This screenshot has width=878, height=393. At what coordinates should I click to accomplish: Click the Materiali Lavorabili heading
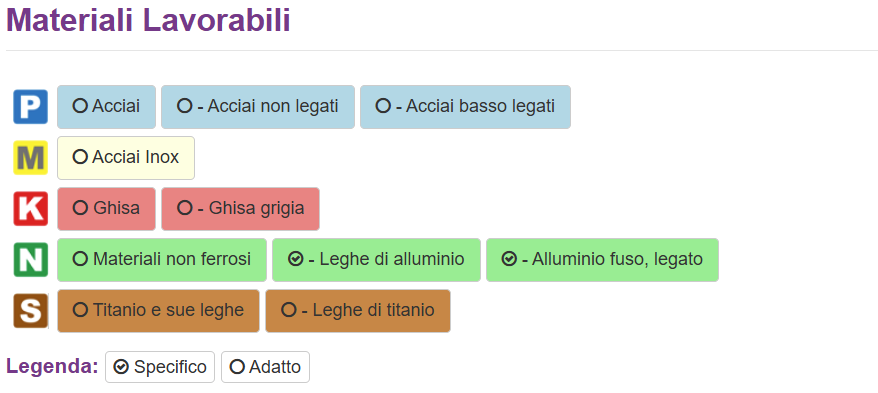[x=148, y=20]
